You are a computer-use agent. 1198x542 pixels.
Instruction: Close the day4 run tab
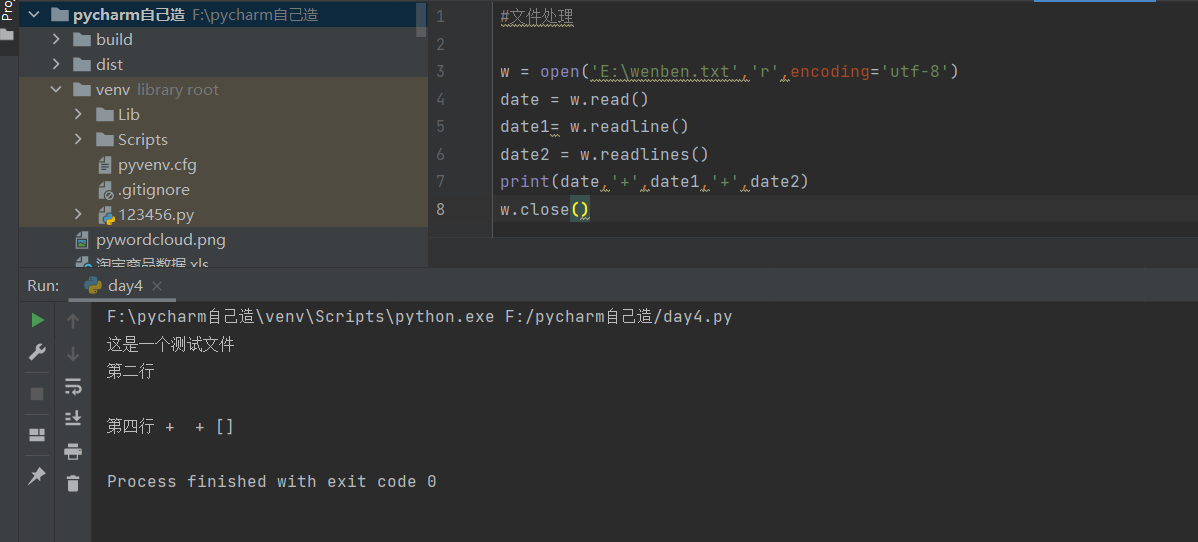pyautogui.click(x=157, y=286)
